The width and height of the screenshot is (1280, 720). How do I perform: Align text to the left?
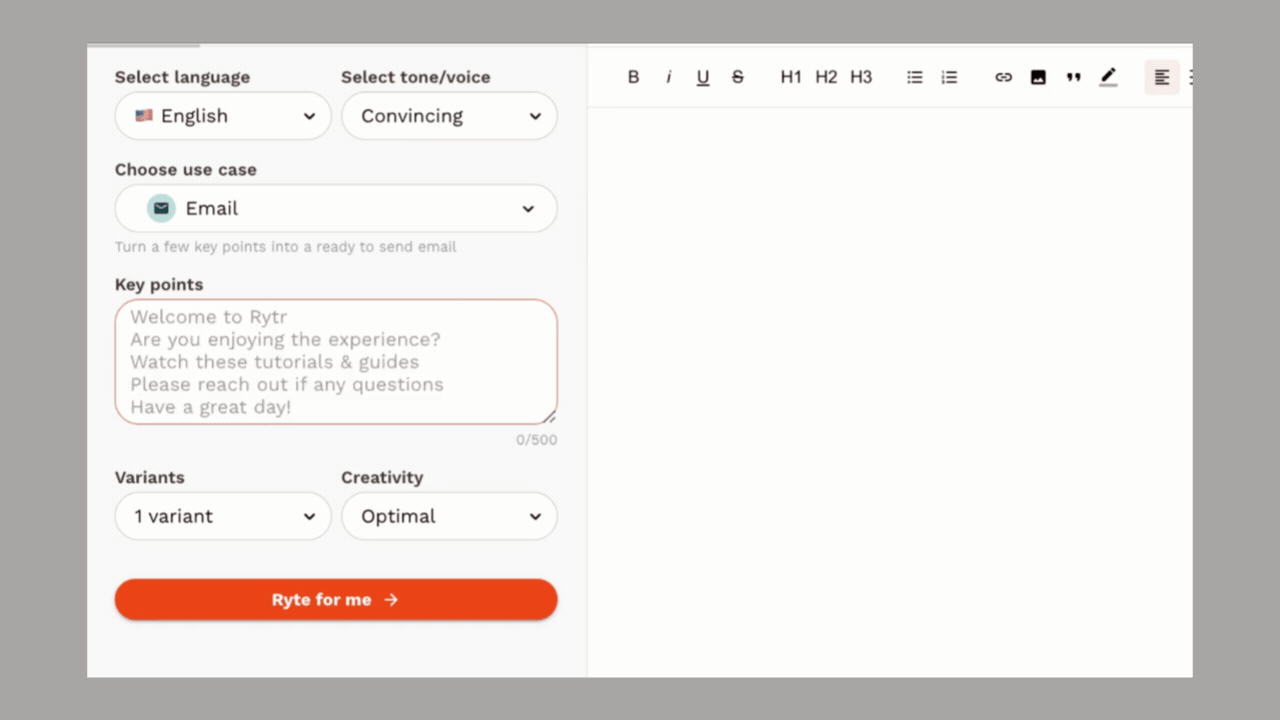pos(1162,77)
